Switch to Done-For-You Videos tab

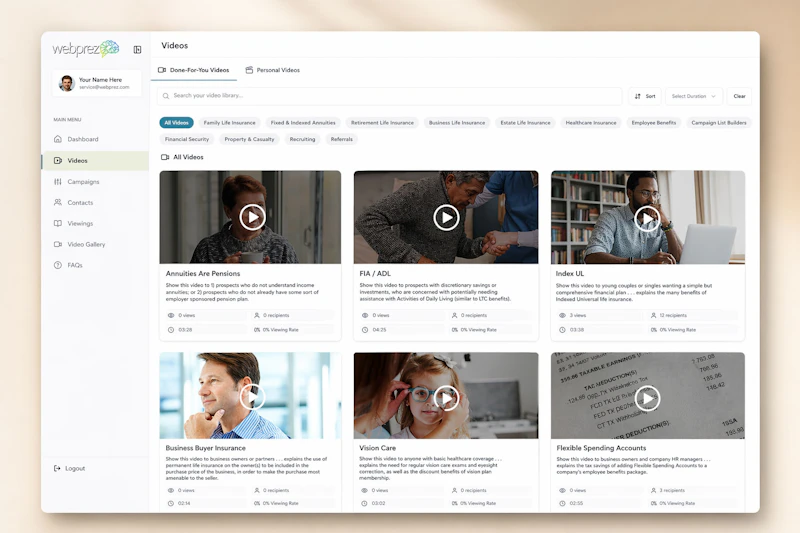click(194, 70)
